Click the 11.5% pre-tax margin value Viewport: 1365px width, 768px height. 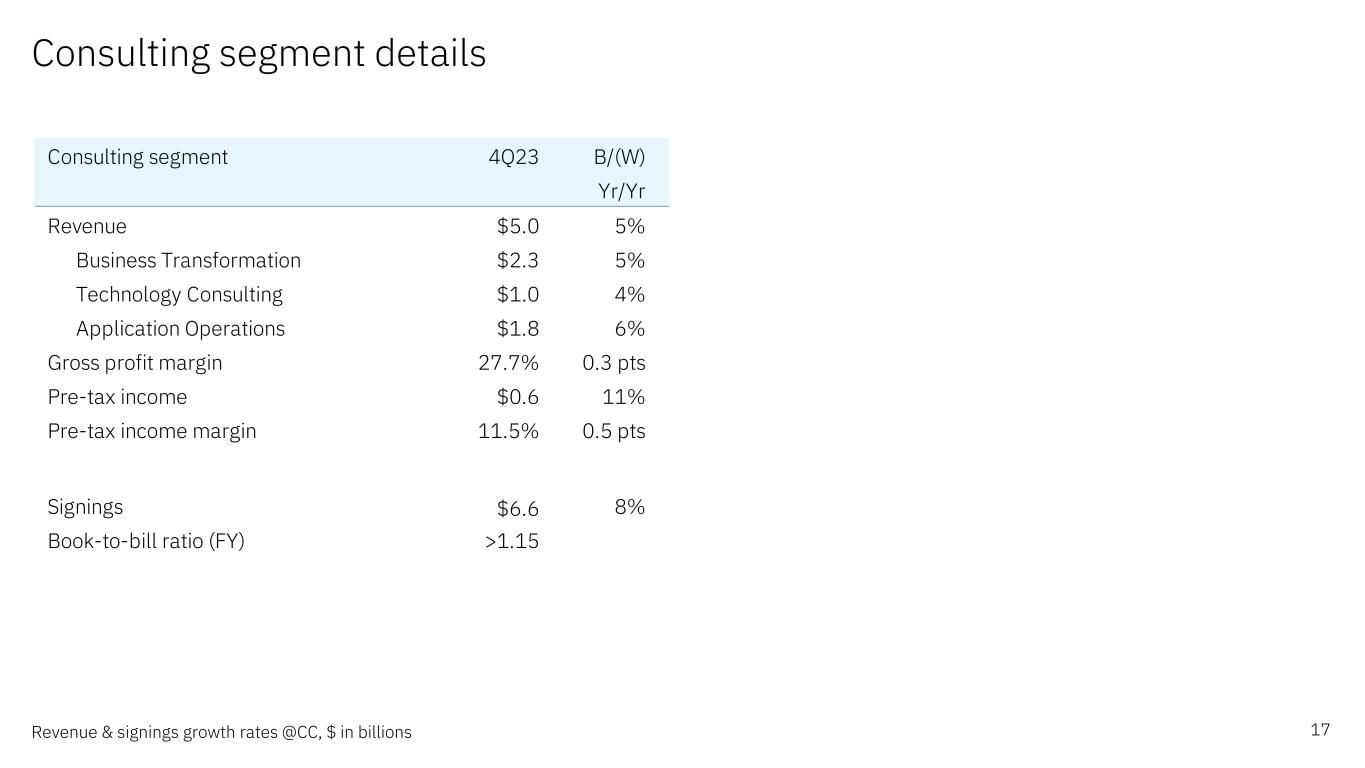point(508,430)
